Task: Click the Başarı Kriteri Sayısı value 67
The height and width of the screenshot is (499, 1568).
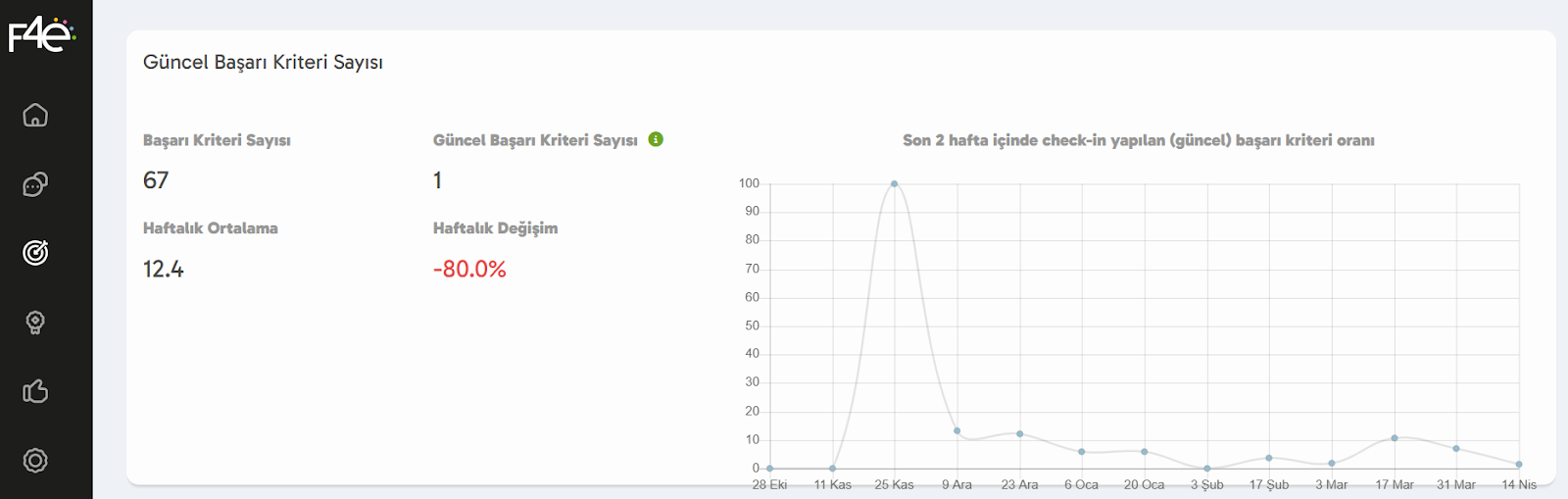Action: (x=156, y=180)
